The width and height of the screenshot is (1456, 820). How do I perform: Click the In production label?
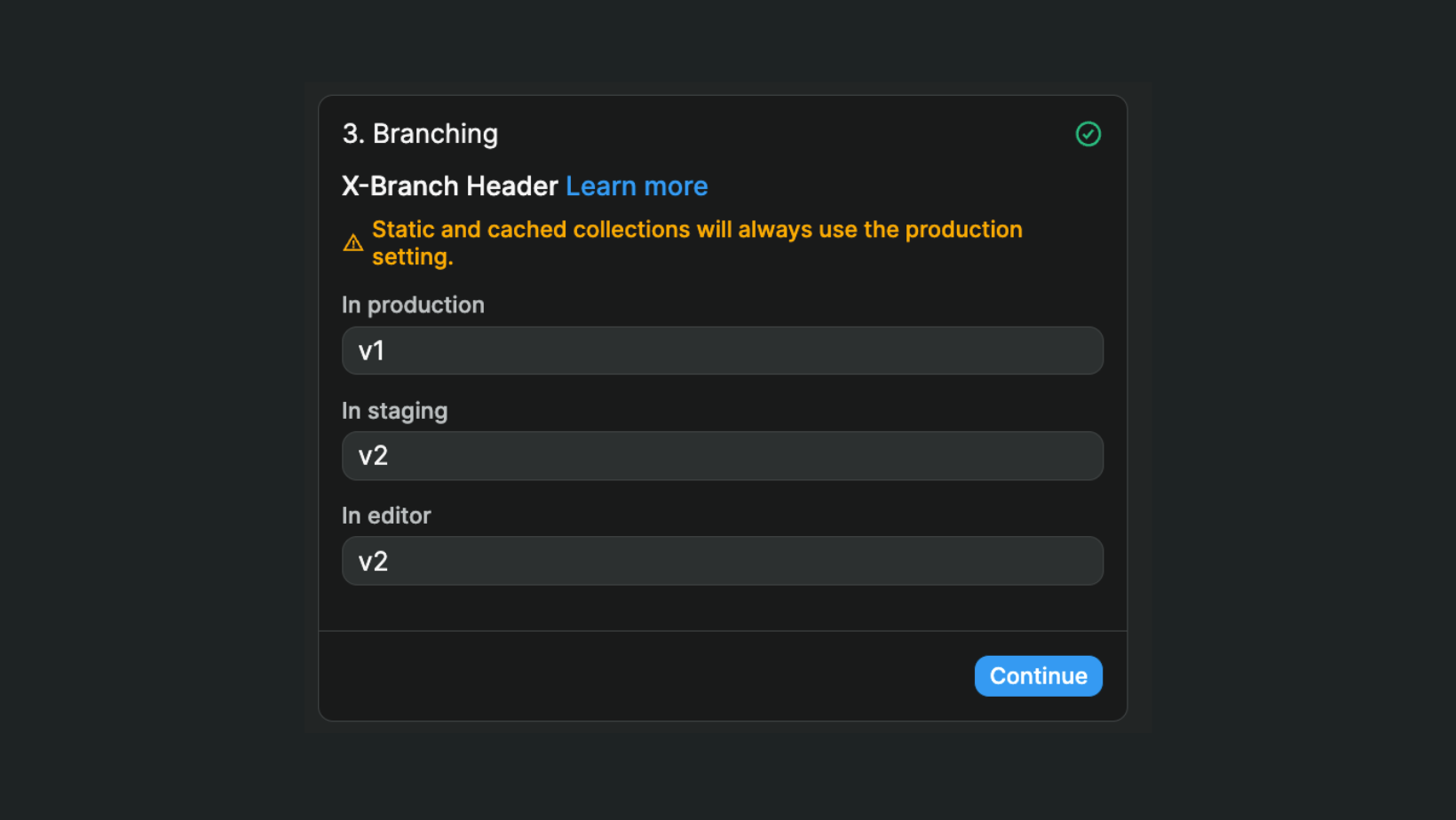[413, 304]
